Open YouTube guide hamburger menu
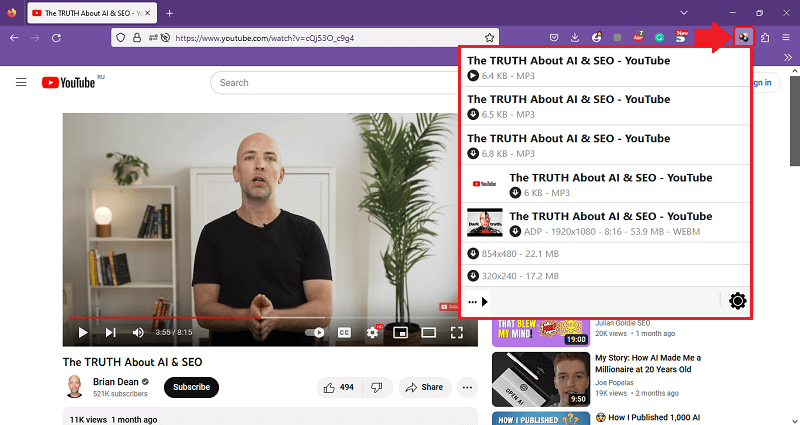Screen dimensions: 800x425 pyautogui.click(x=21, y=82)
